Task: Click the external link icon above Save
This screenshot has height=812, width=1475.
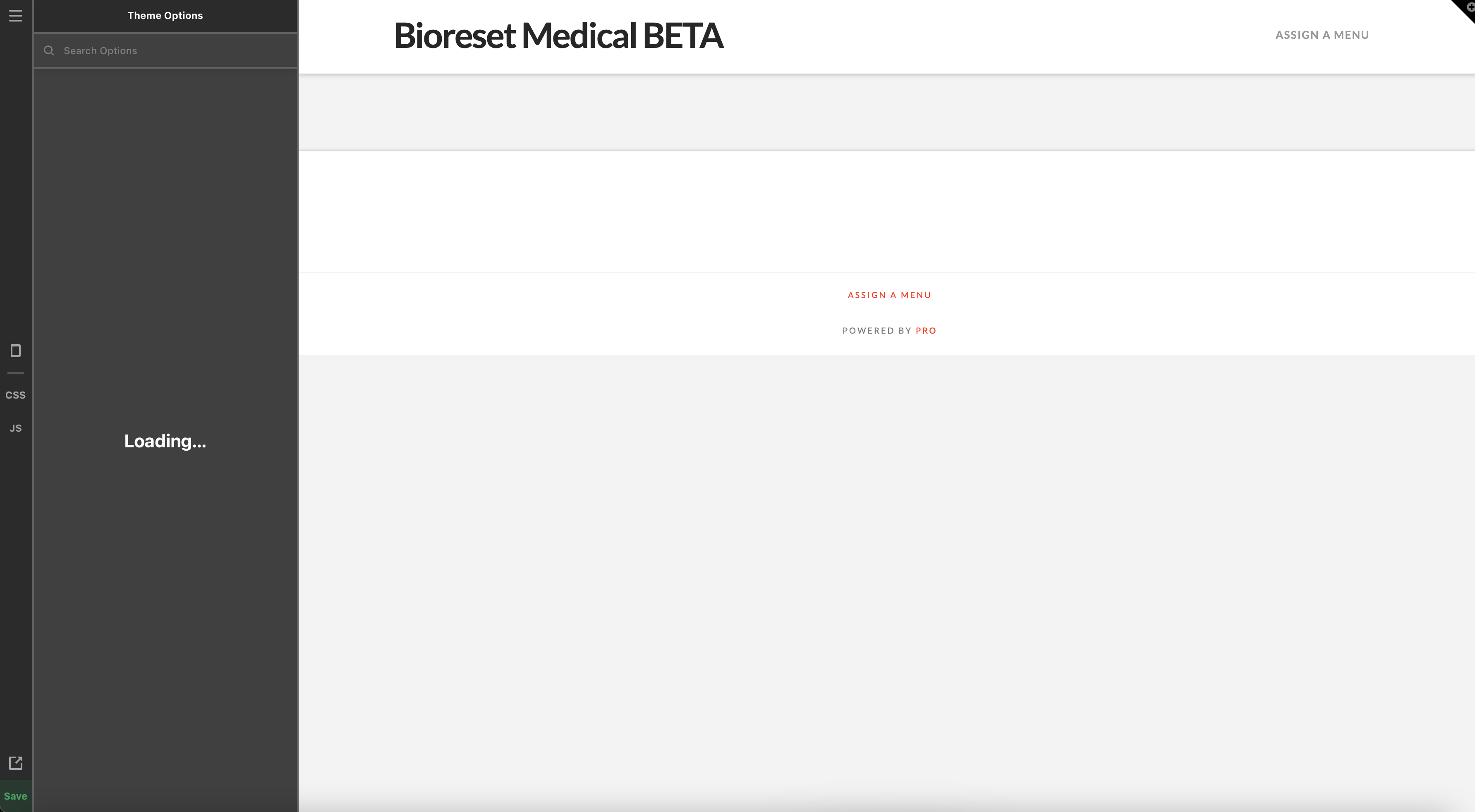Action: (x=15, y=763)
